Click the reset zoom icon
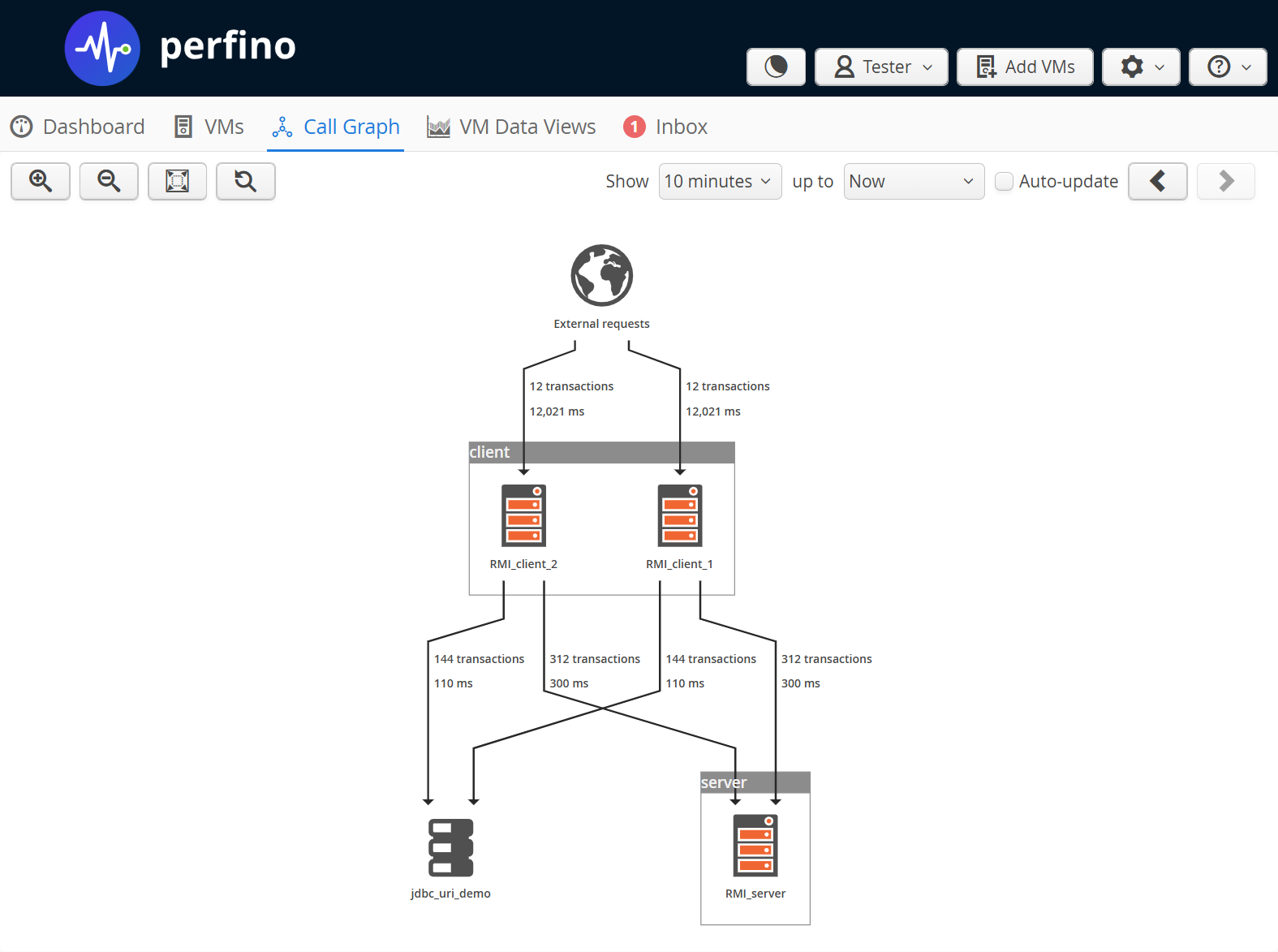This screenshot has height=952, width=1278. [245, 181]
